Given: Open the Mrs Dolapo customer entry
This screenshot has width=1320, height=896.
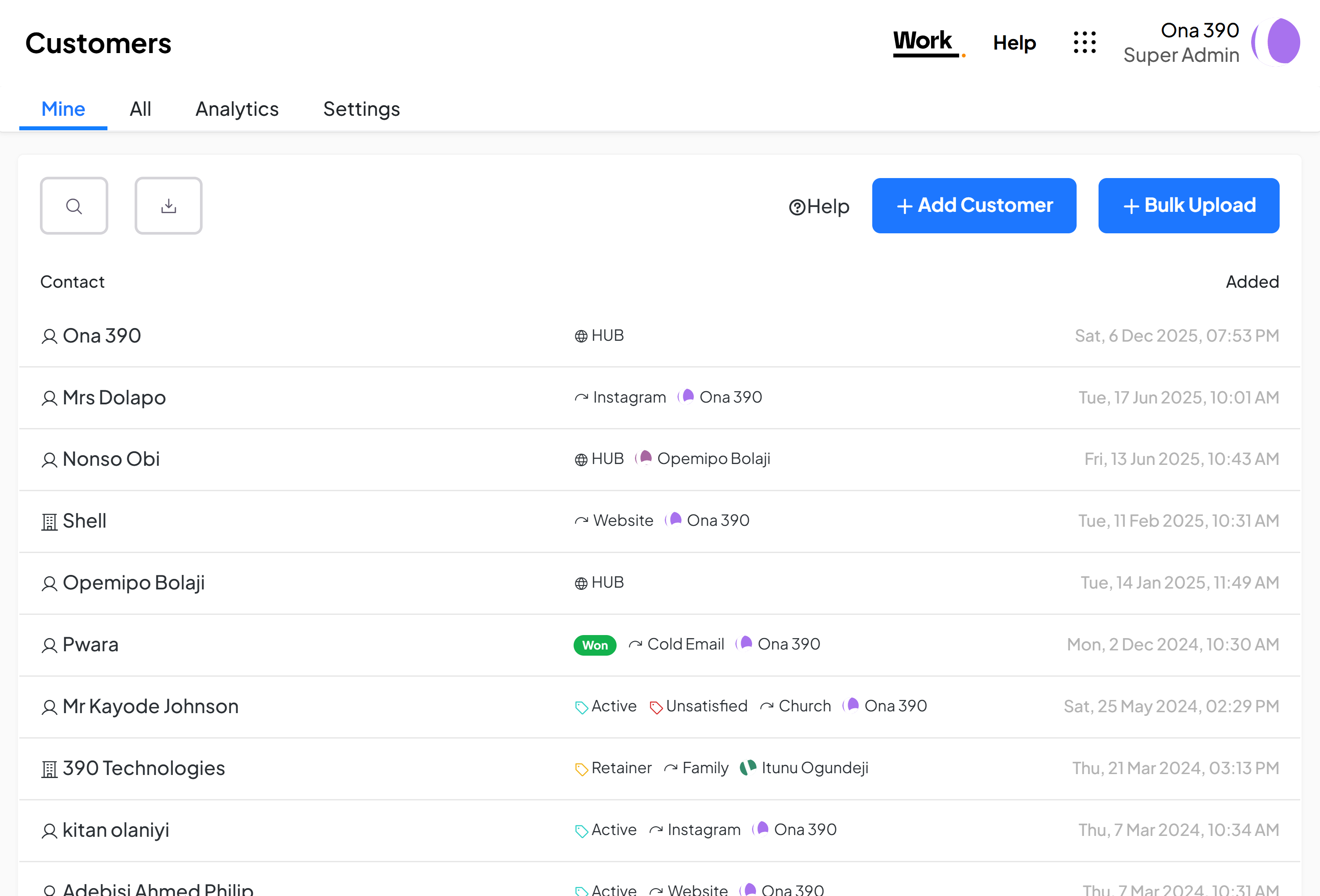Looking at the screenshot, I should 114,397.
